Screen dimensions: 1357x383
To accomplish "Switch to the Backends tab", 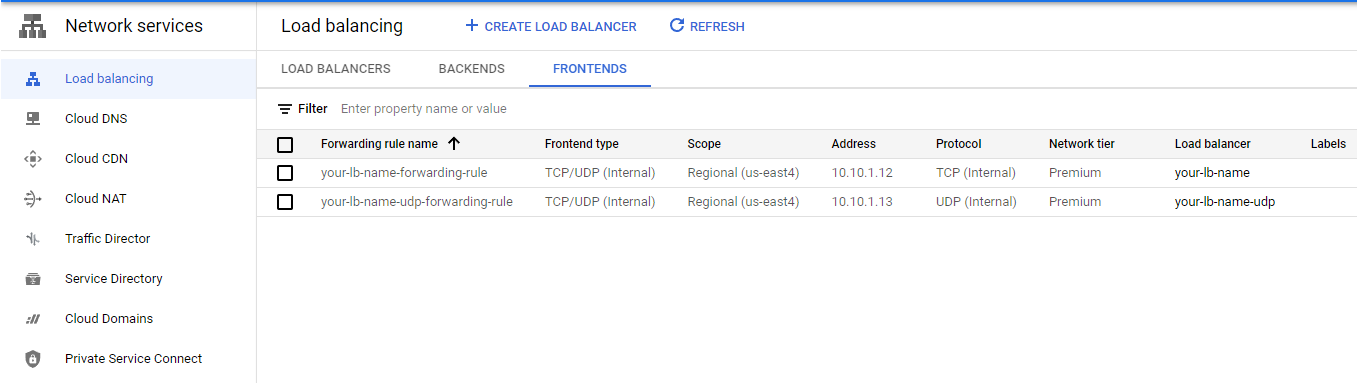I will click(x=472, y=69).
